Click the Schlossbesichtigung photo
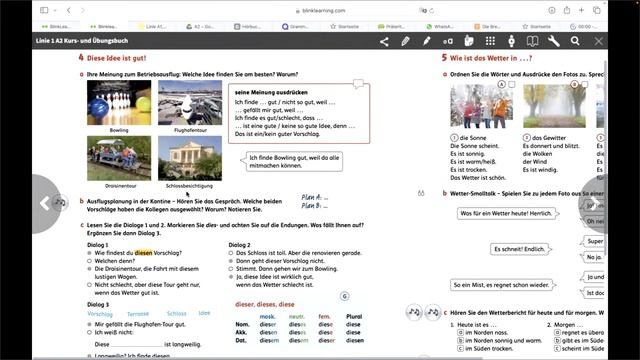The height and width of the screenshot is (360, 640). 190,158
